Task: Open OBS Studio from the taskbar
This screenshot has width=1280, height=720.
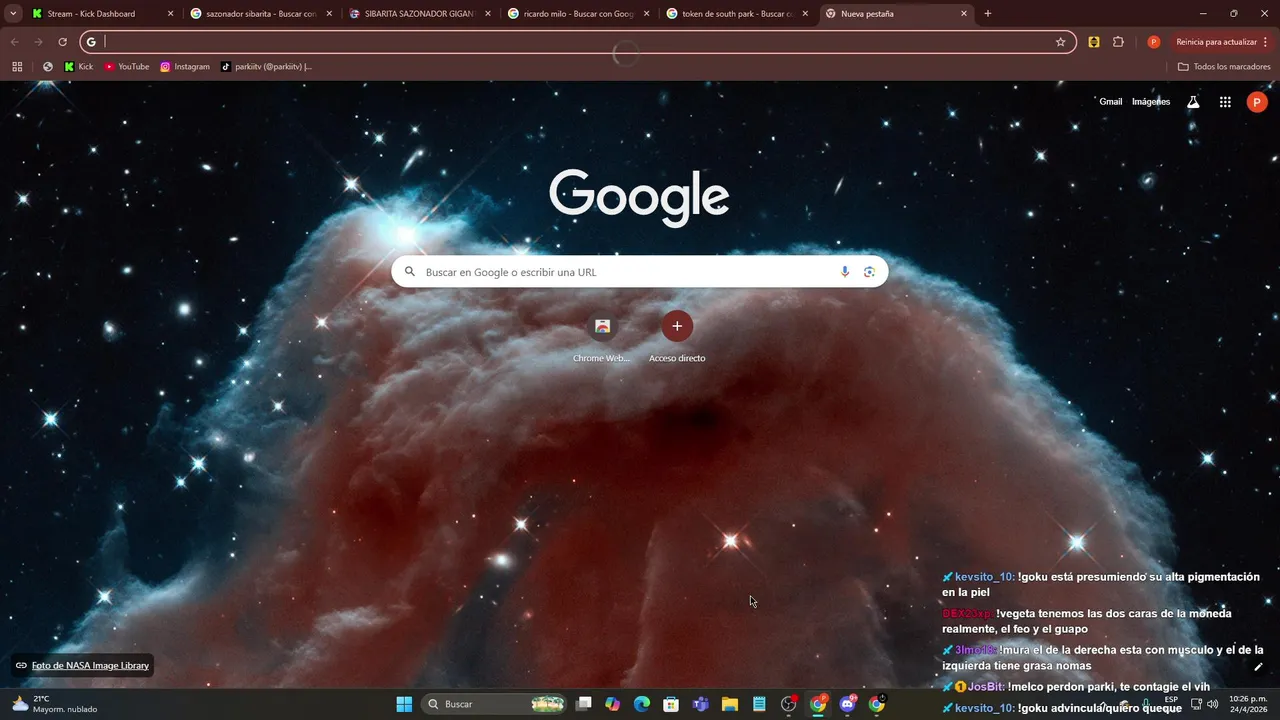Action: (789, 704)
